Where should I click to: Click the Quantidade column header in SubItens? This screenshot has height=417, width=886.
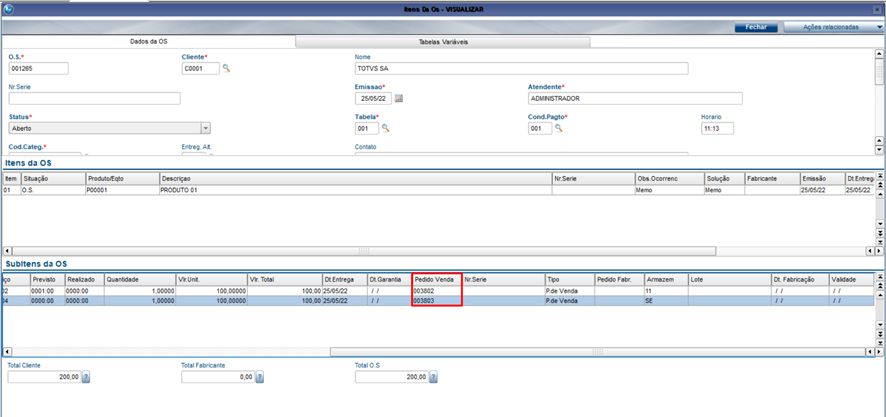140,280
